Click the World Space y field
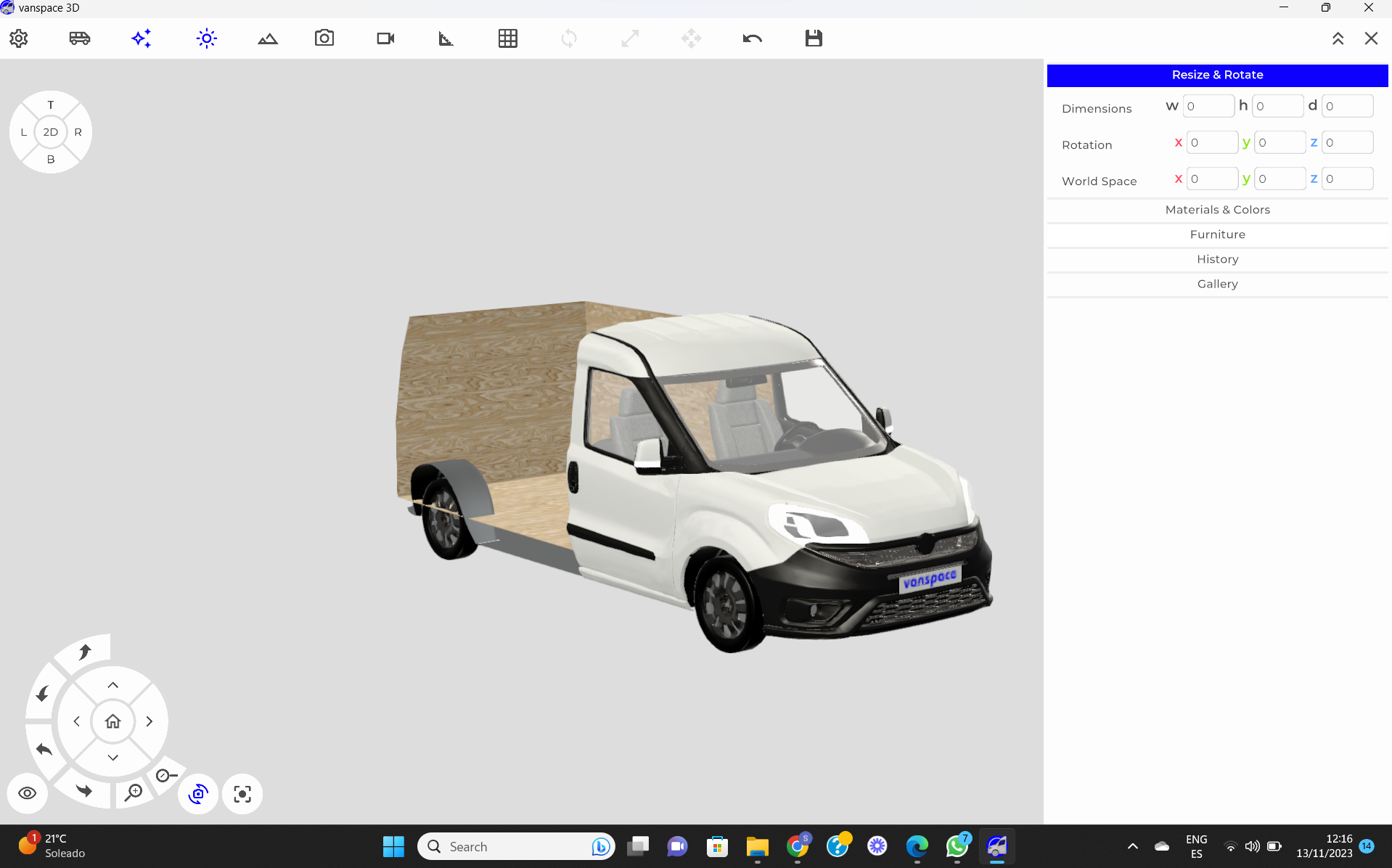This screenshot has height=868, width=1392. click(x=1280, y=179)
